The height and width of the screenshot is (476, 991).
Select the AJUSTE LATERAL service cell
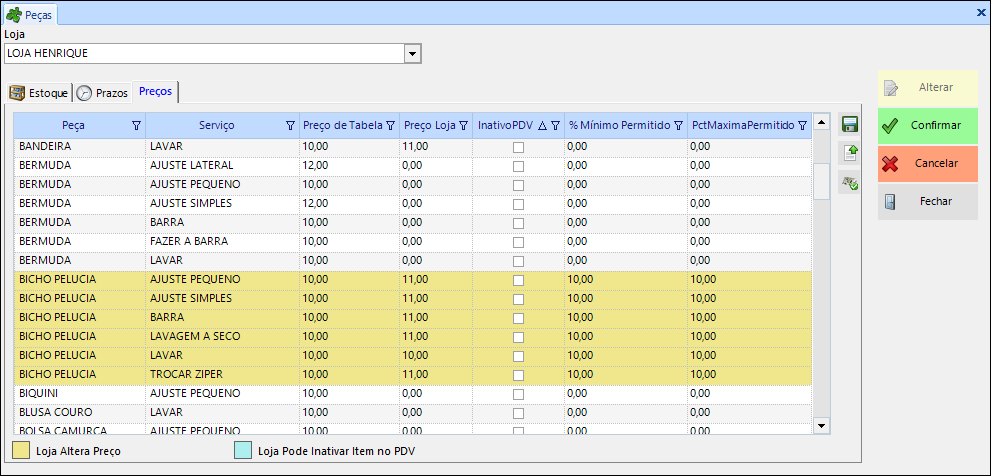[x=223, y=166]
